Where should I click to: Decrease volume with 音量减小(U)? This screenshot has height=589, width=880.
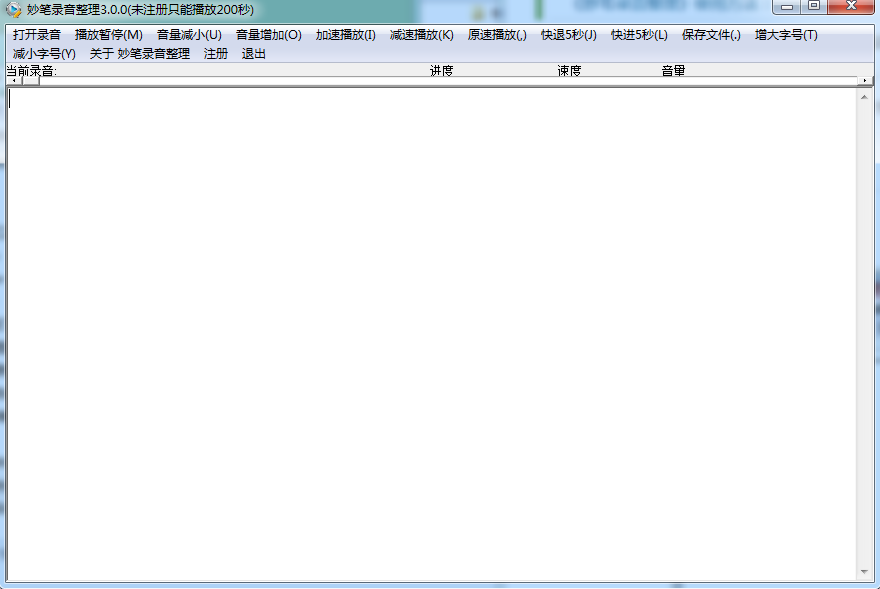click(189, 35)
